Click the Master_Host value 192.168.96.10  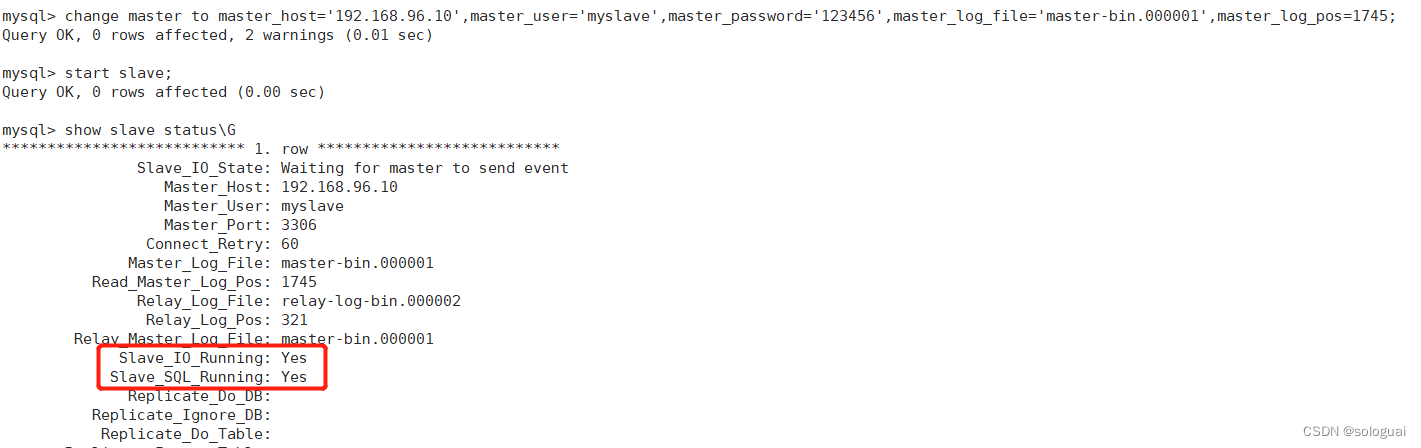pos(339,187)
